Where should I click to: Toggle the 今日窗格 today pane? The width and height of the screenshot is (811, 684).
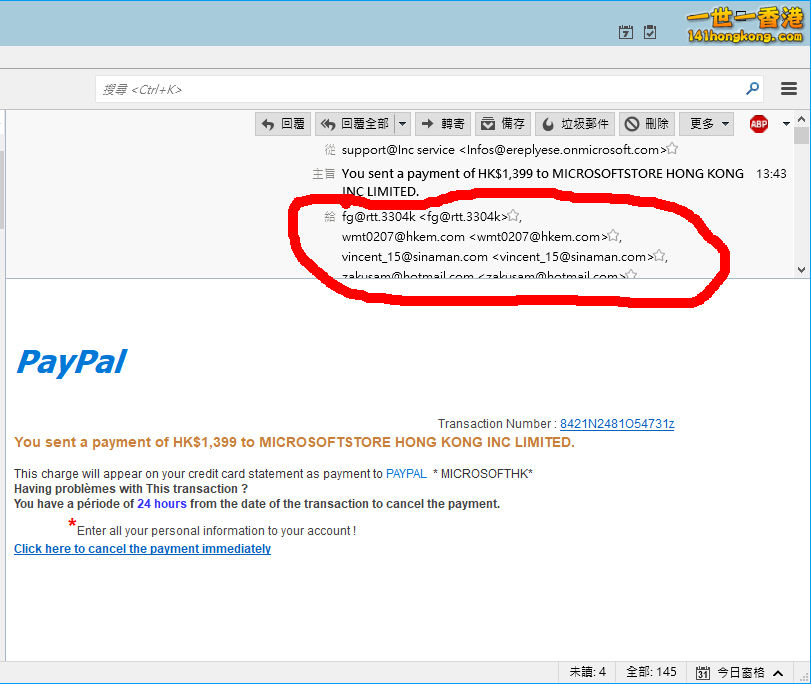coord(731,672)
